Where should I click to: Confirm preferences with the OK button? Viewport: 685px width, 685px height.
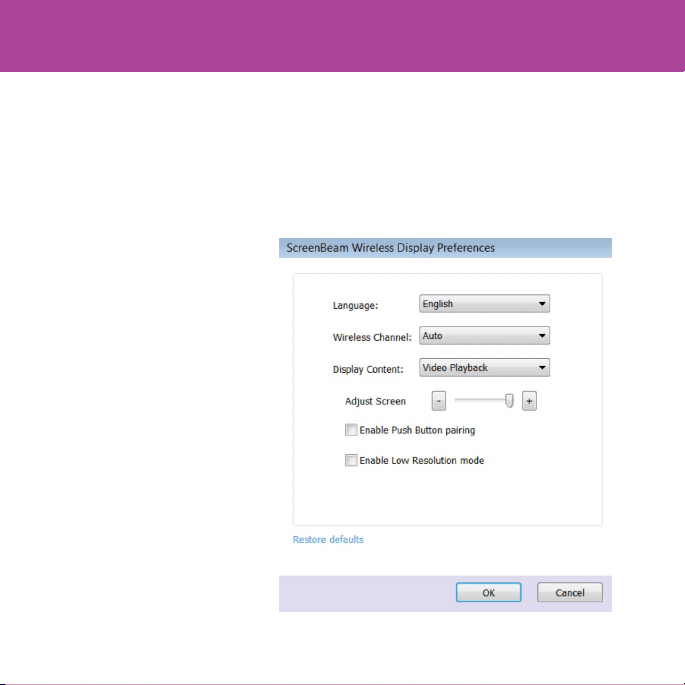pos(488,592)
